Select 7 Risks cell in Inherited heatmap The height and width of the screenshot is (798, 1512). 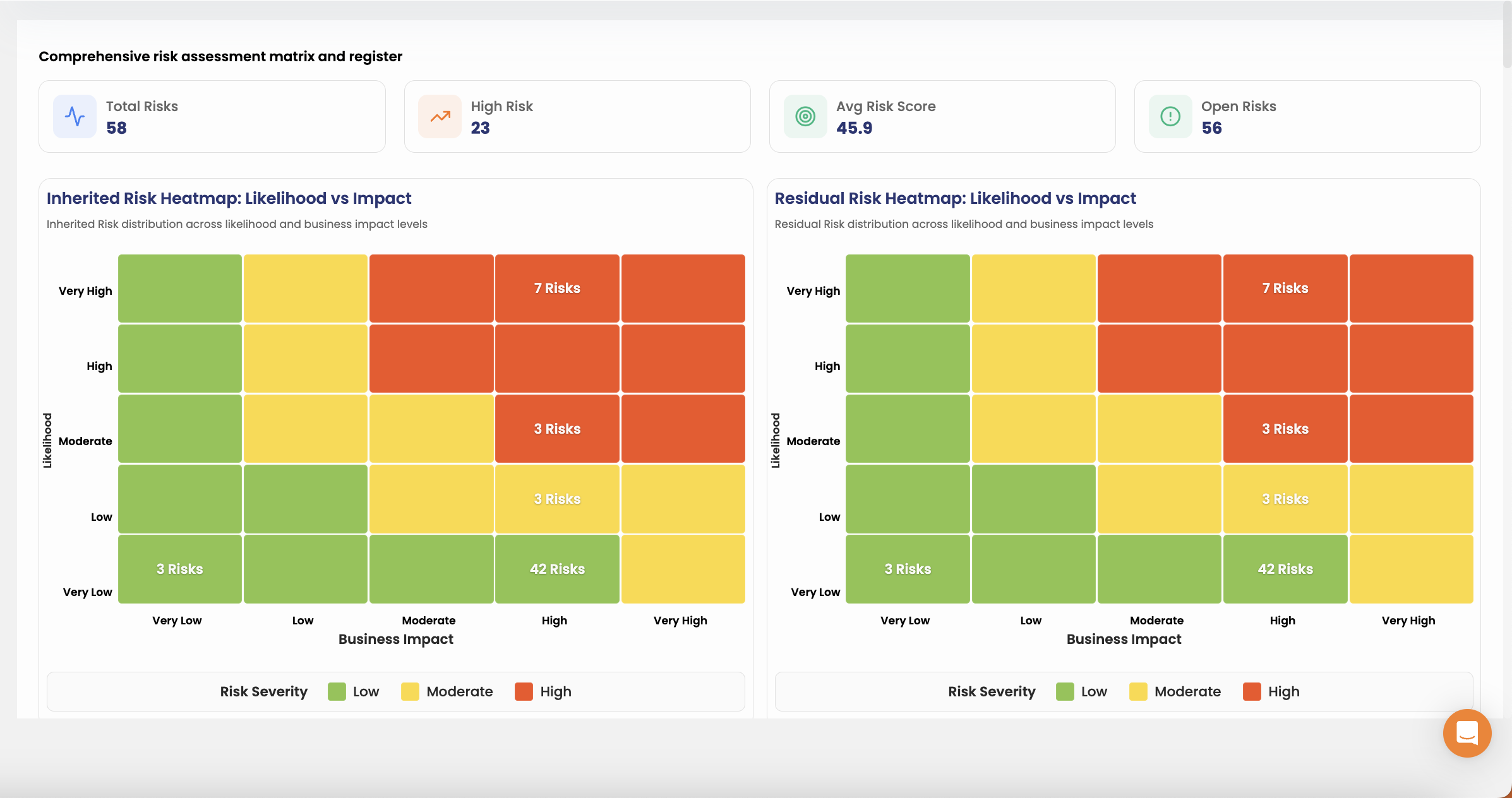click(x=557, y=289)
